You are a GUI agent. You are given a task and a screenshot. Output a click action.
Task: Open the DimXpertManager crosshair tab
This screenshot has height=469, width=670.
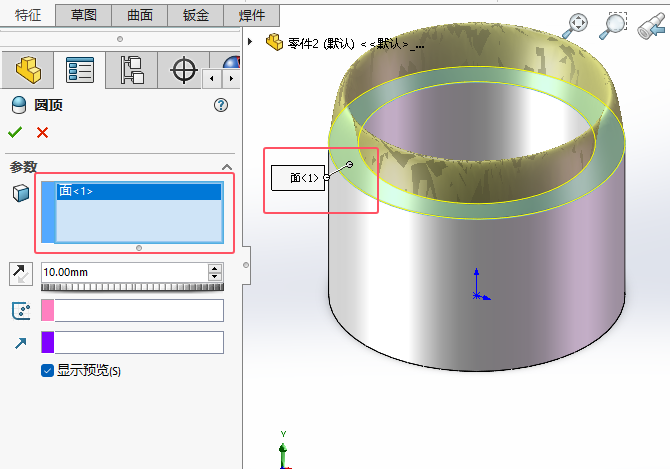184,70
